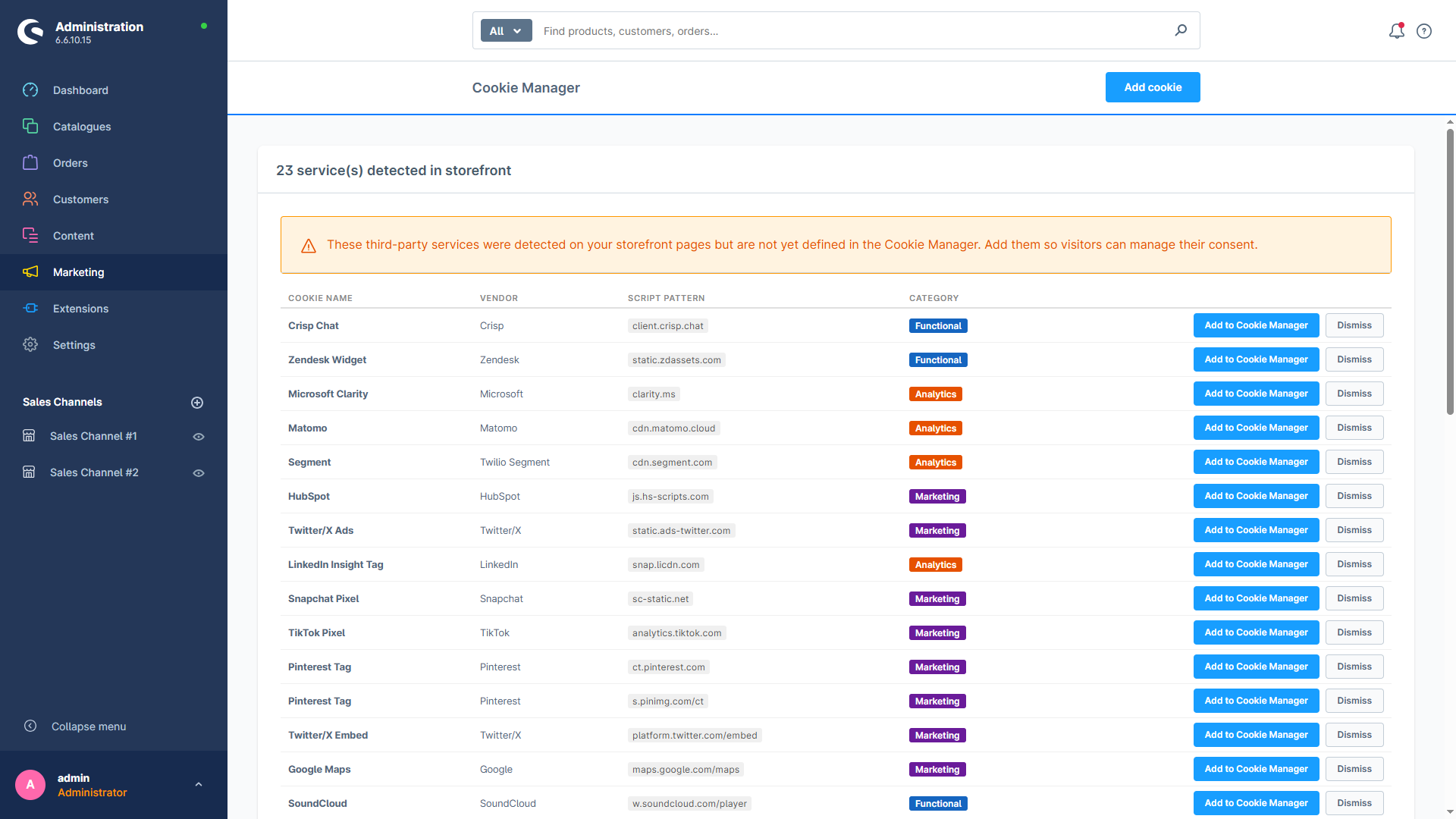1456x819 pixels.
Task: Click the snap.licdn.com script pattern
Action: point(666,565)
